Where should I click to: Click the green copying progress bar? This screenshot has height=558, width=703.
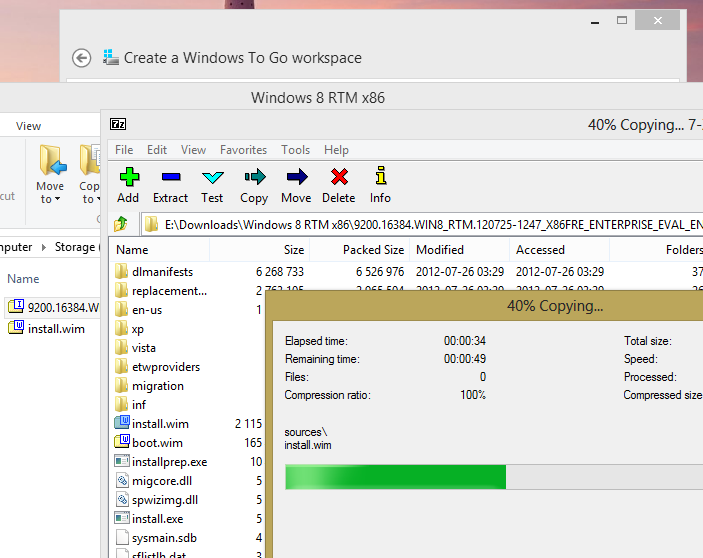pos(395,477)
